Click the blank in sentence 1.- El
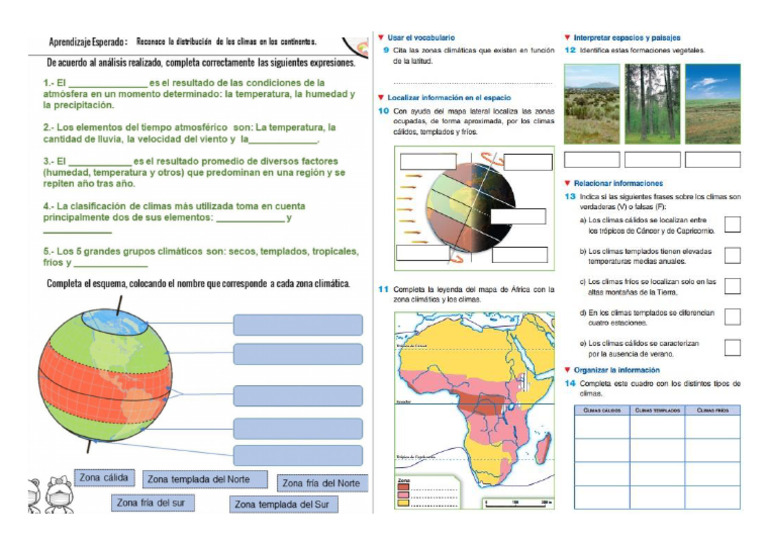 108,83
